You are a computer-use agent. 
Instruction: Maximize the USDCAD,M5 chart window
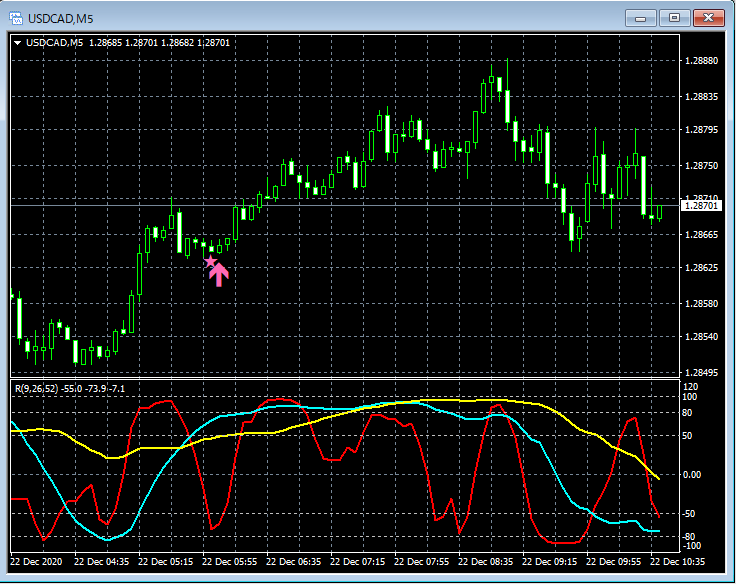coord(674,17)
